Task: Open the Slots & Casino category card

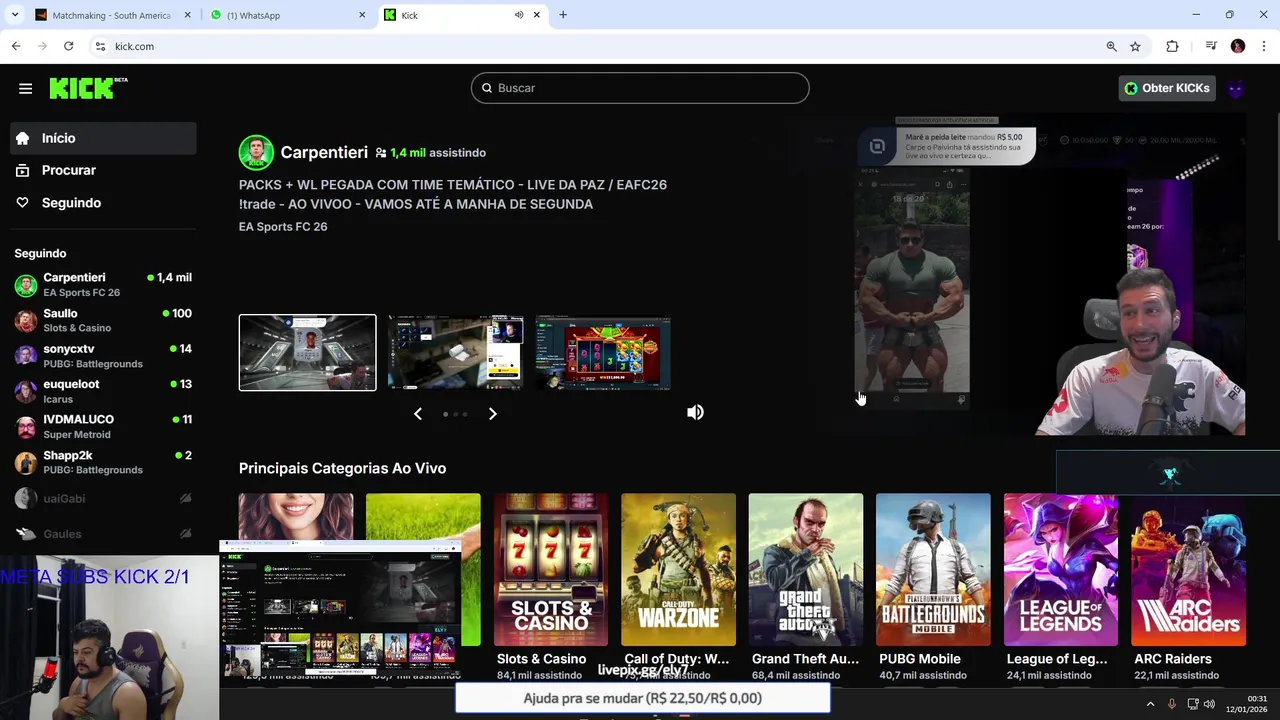Action: click(551, 570)
